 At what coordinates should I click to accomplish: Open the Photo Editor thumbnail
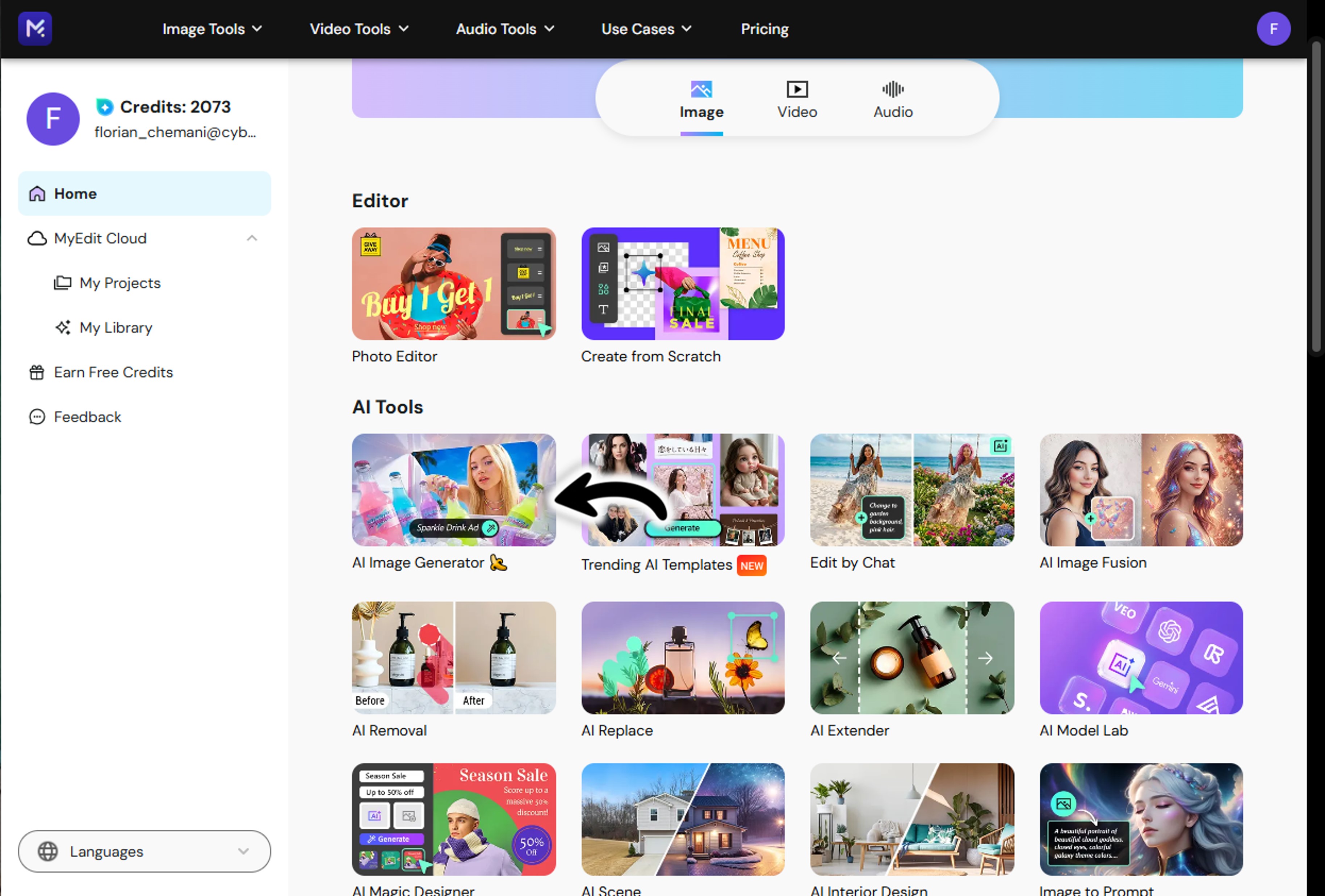[x=453, y=284]
